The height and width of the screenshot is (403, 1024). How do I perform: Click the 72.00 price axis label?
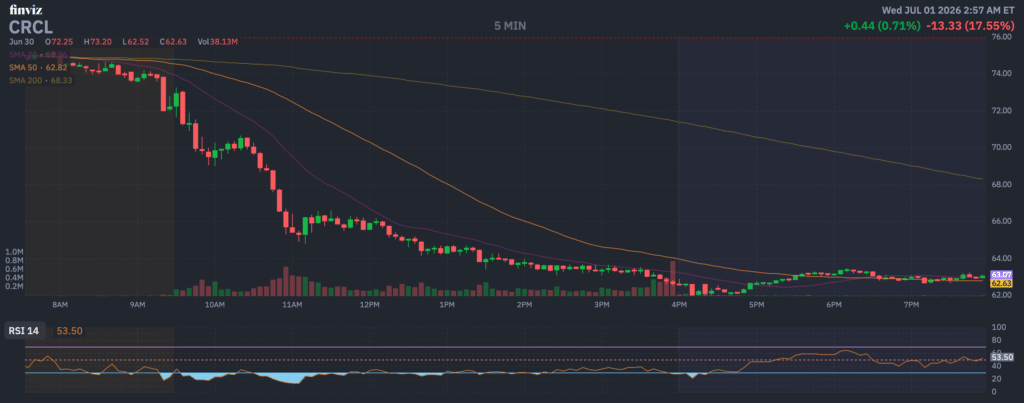pos(1002,111)
